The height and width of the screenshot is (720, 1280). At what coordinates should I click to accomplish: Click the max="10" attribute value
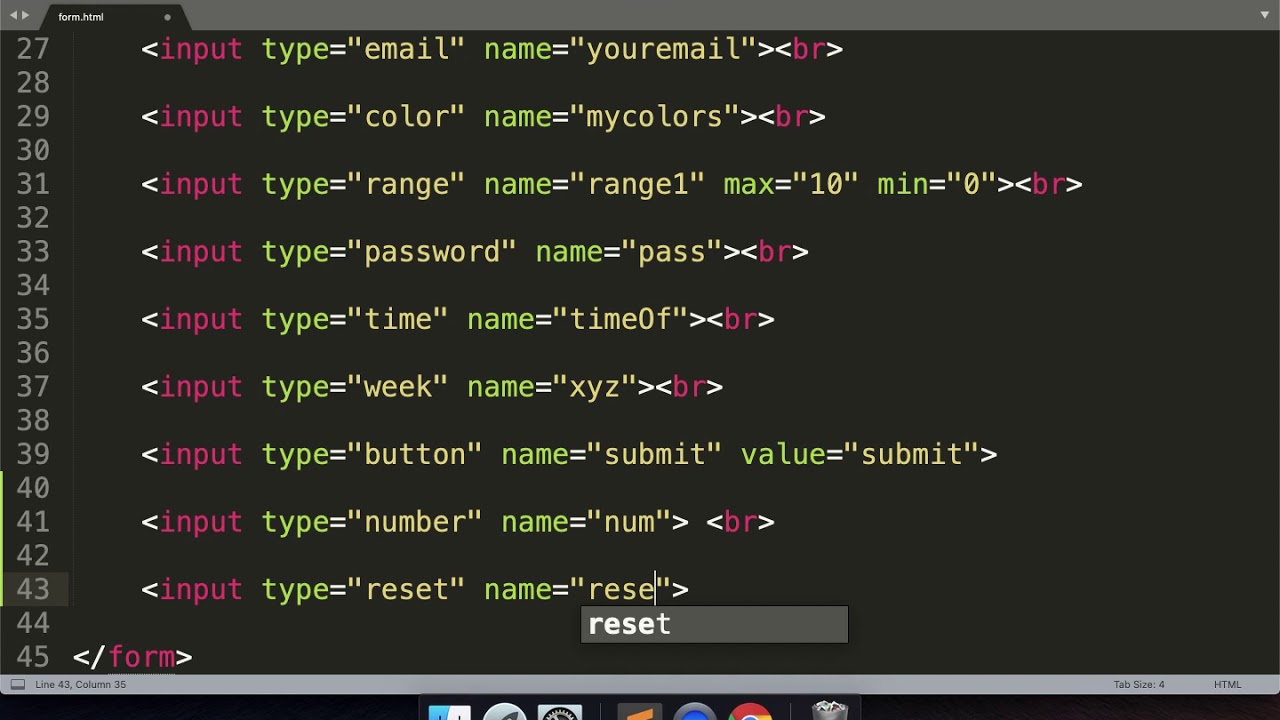point(825,184)
